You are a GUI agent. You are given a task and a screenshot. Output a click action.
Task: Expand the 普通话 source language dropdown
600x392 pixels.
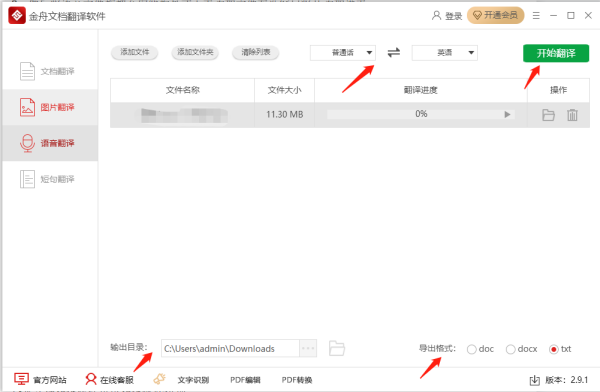point(343,53)
